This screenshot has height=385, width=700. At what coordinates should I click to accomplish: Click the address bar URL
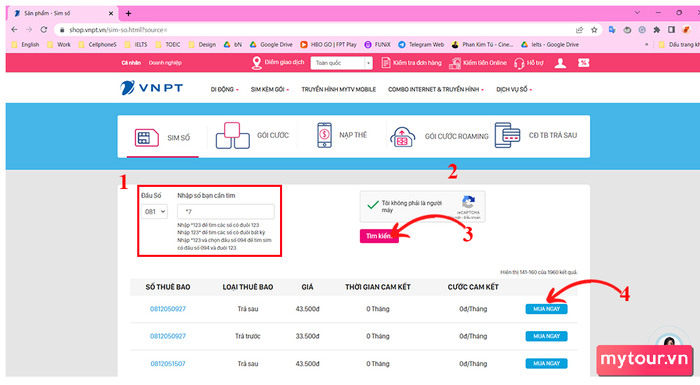tap(118, 30)
